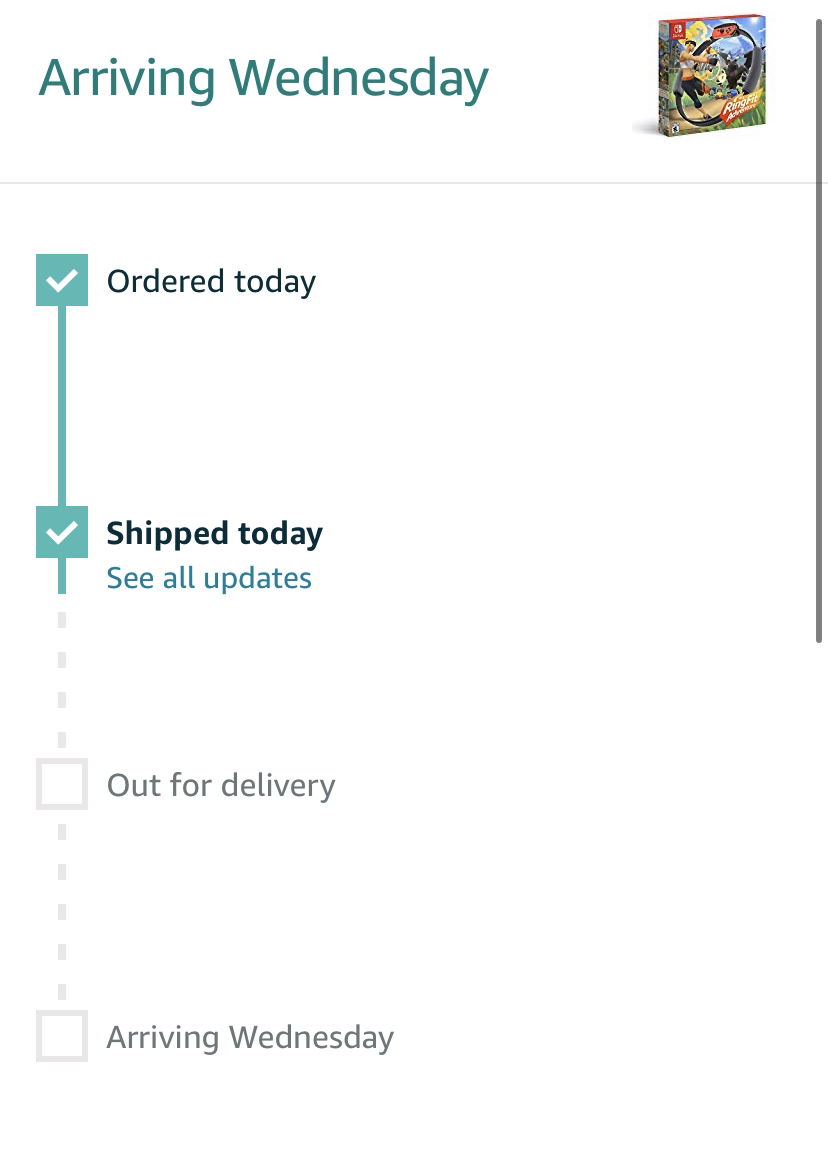Click the vertical scrollbar thumb

(x=818, y=331)
